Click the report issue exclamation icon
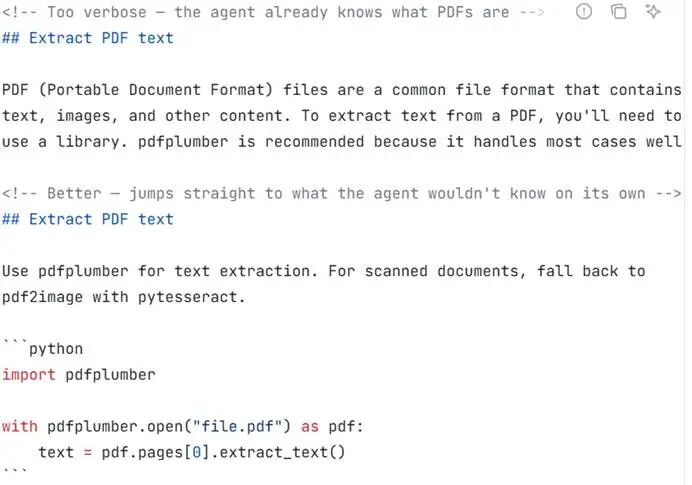The height and width of the screenshot is (485, 692). click(x=584, y=11)
